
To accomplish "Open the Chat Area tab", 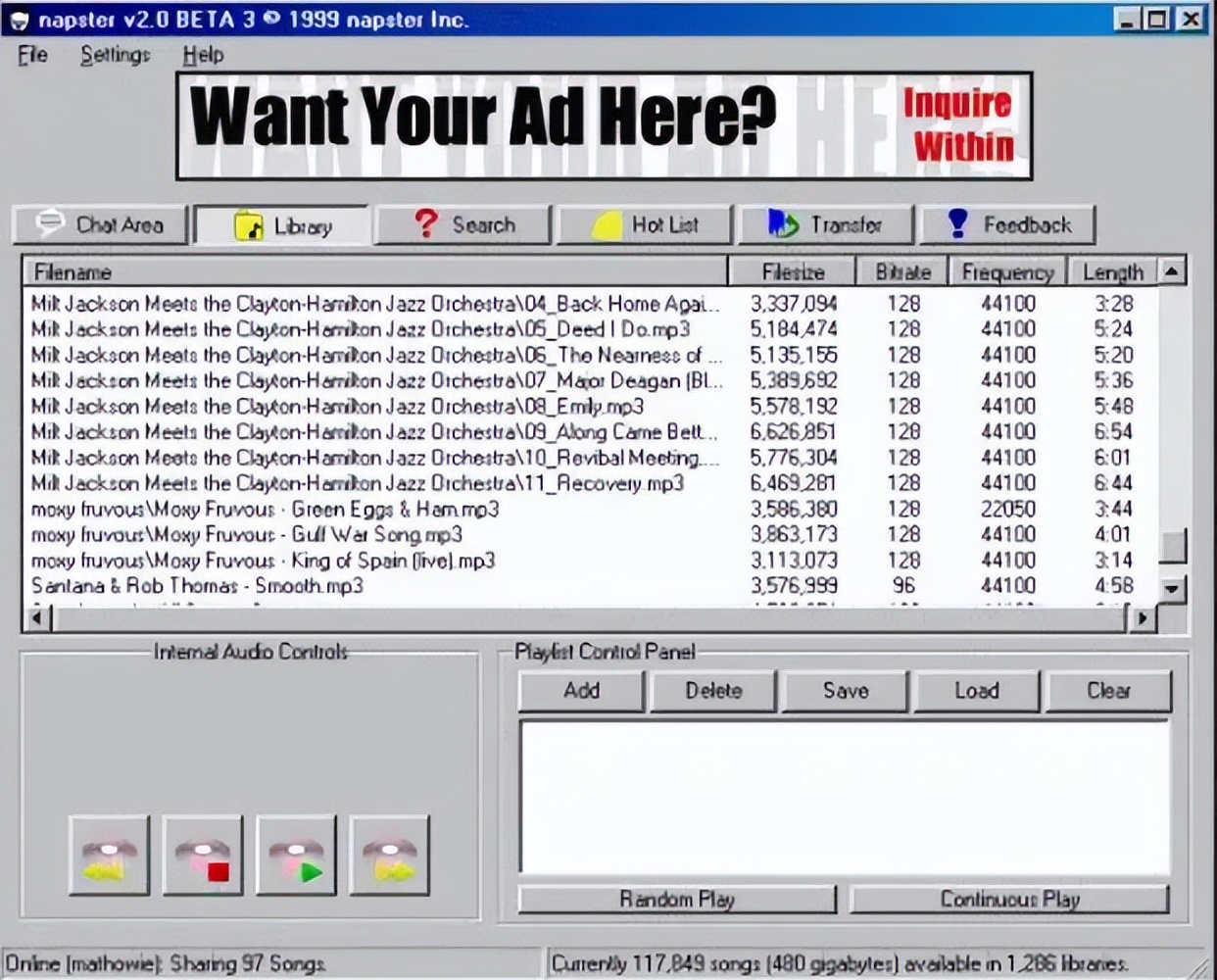I will (x=100, y=224).
